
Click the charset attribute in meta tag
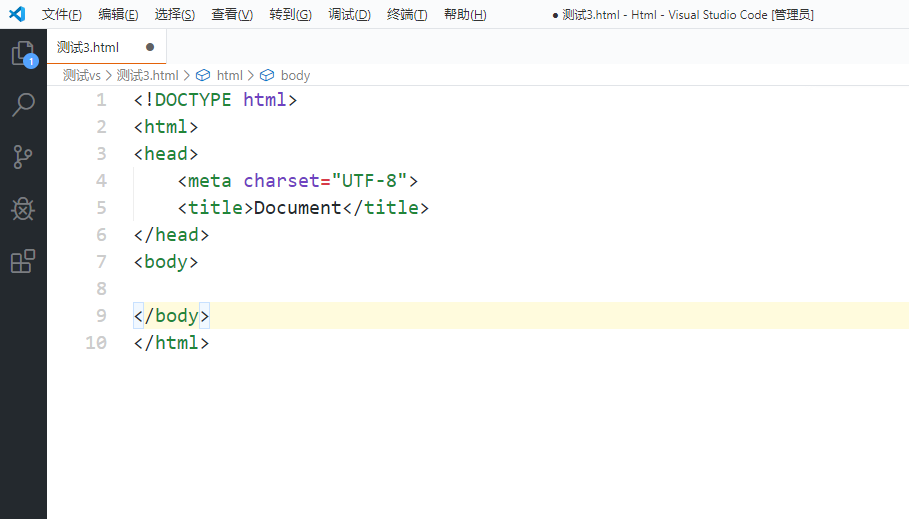point(281,181)
